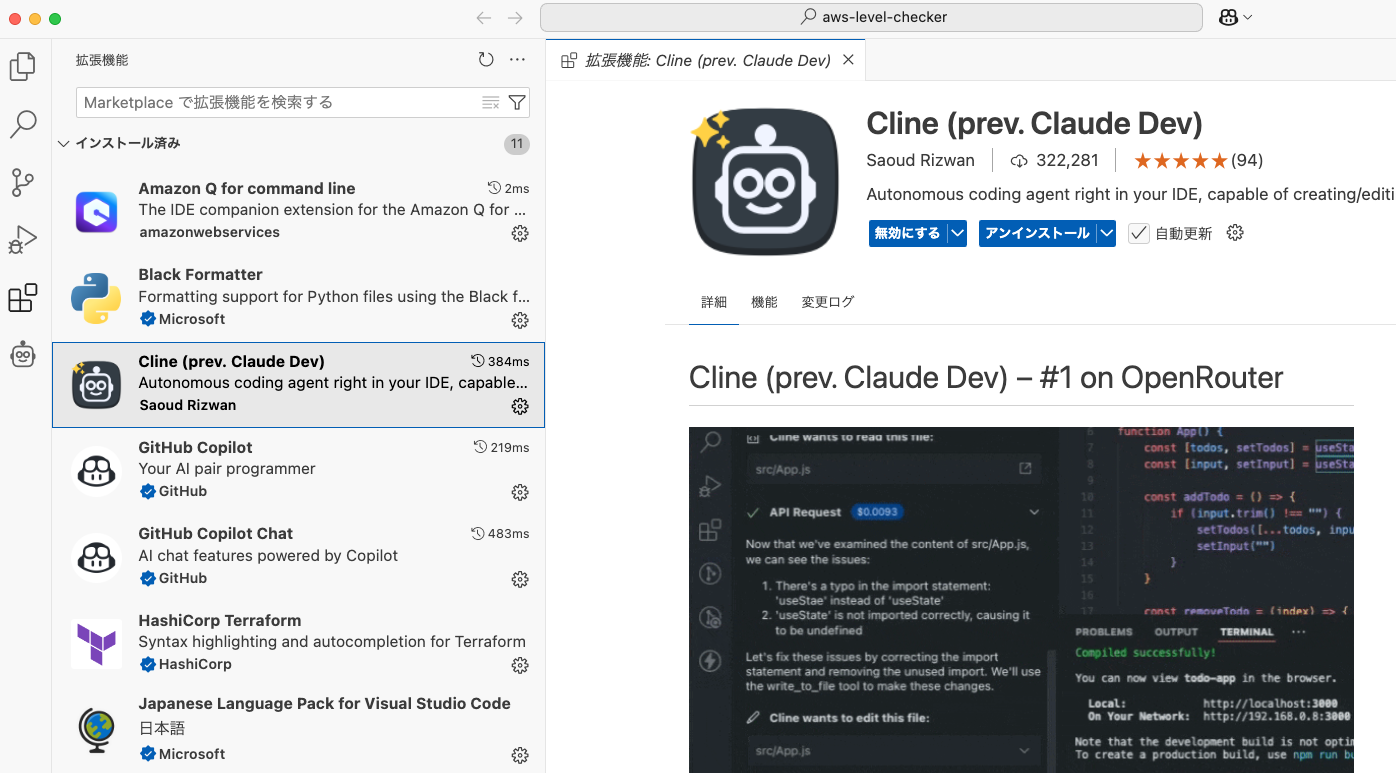Open the Extensions view in activity bar

[23, 298]
